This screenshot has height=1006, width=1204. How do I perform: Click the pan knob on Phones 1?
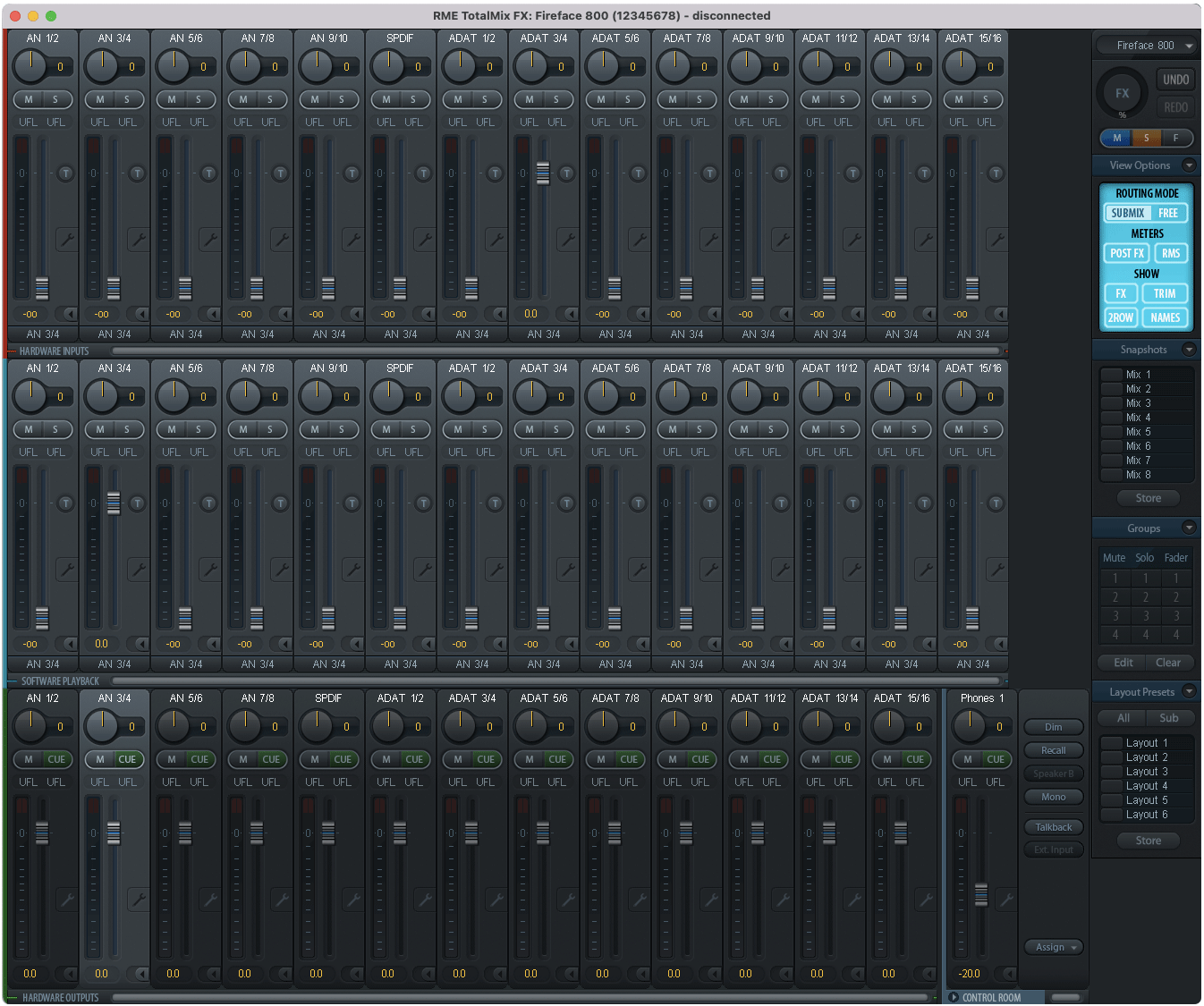970,726
